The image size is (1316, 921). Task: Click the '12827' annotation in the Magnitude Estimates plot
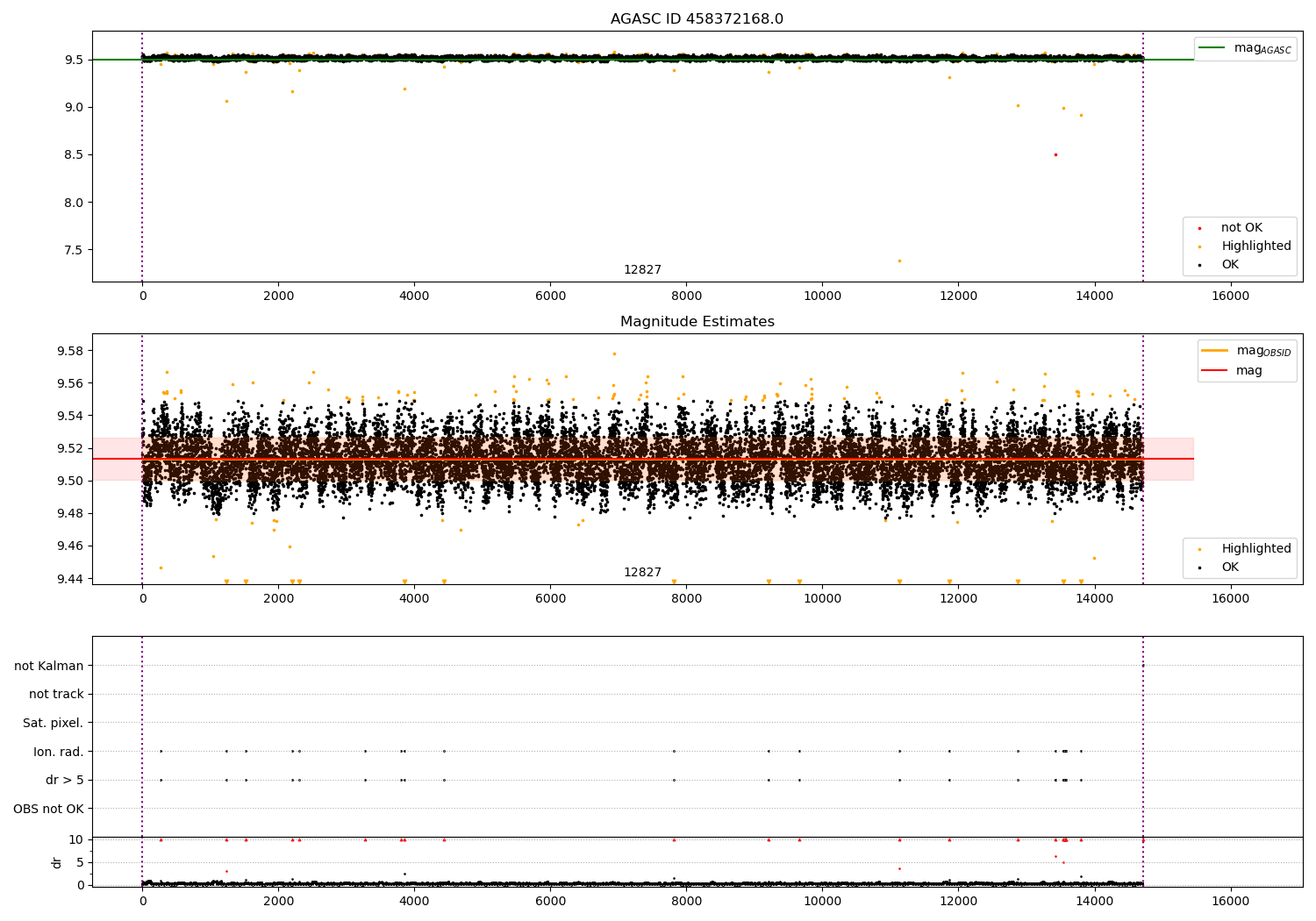(x=642, y=573)
